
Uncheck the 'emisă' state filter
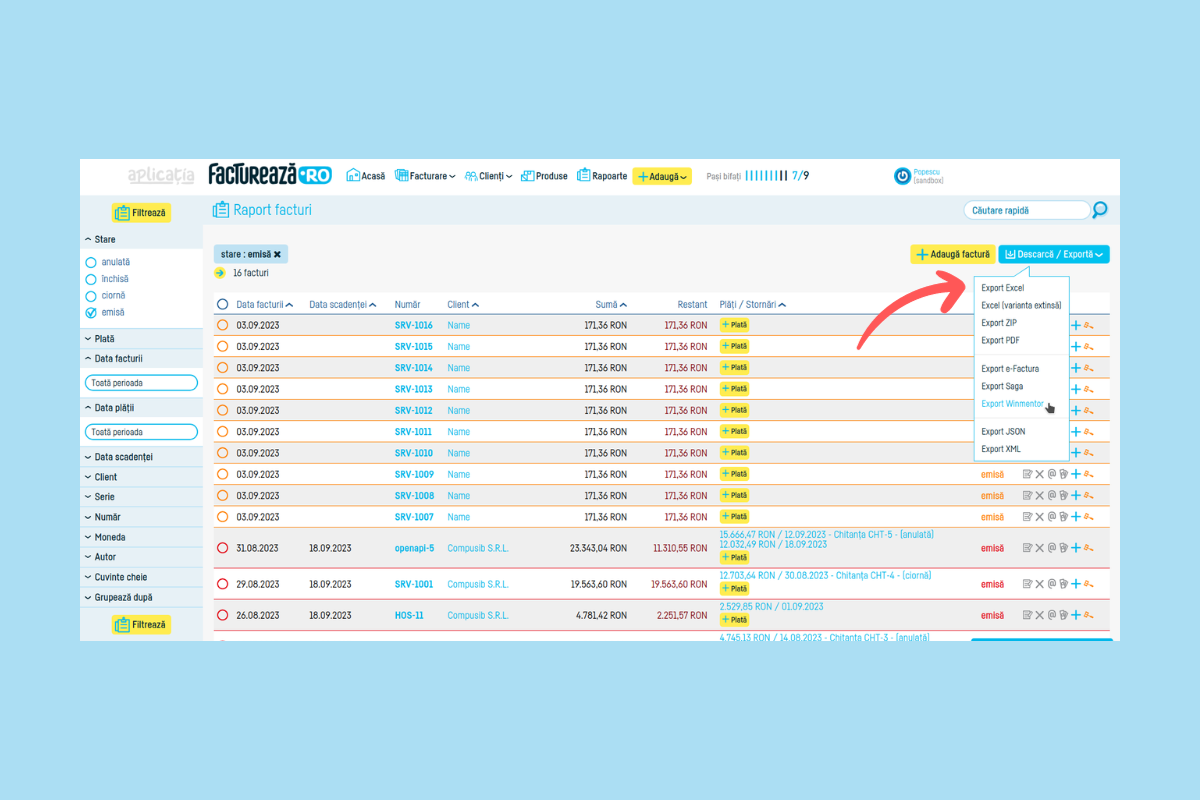[x=92, y=313]
